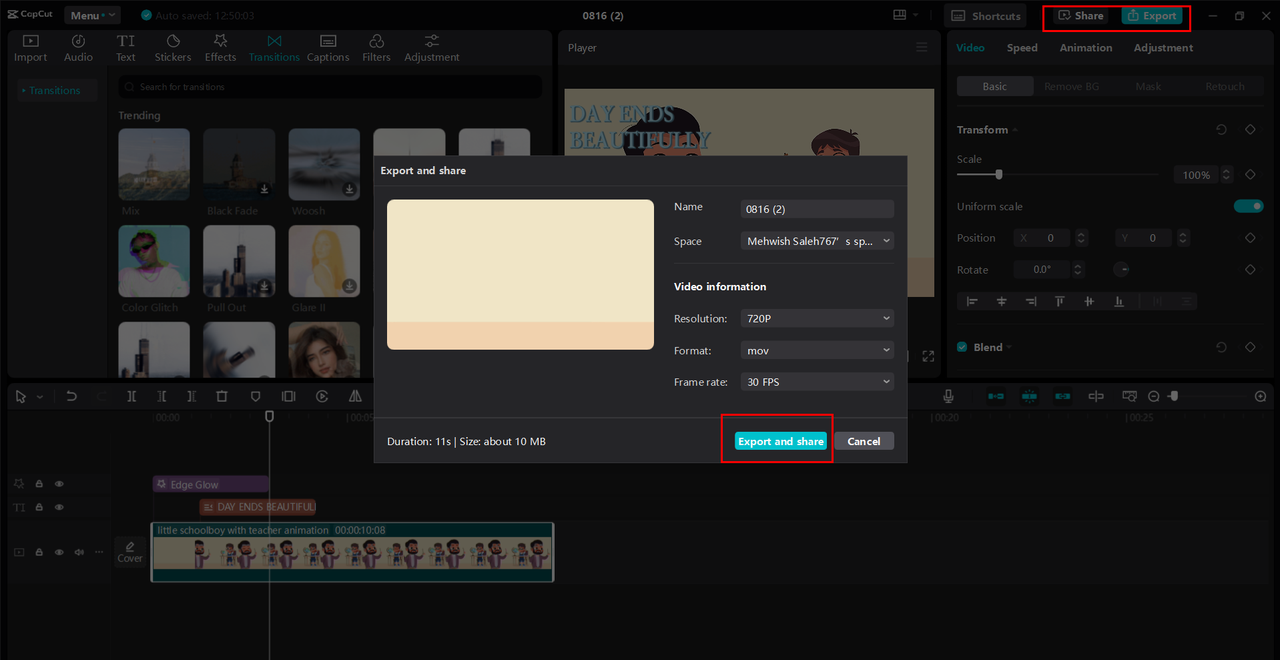The height and width of the screenshot is (660, 1280).
Task: Mute the main video track audio
Action: pyautogui.click(x=79, y=552)
